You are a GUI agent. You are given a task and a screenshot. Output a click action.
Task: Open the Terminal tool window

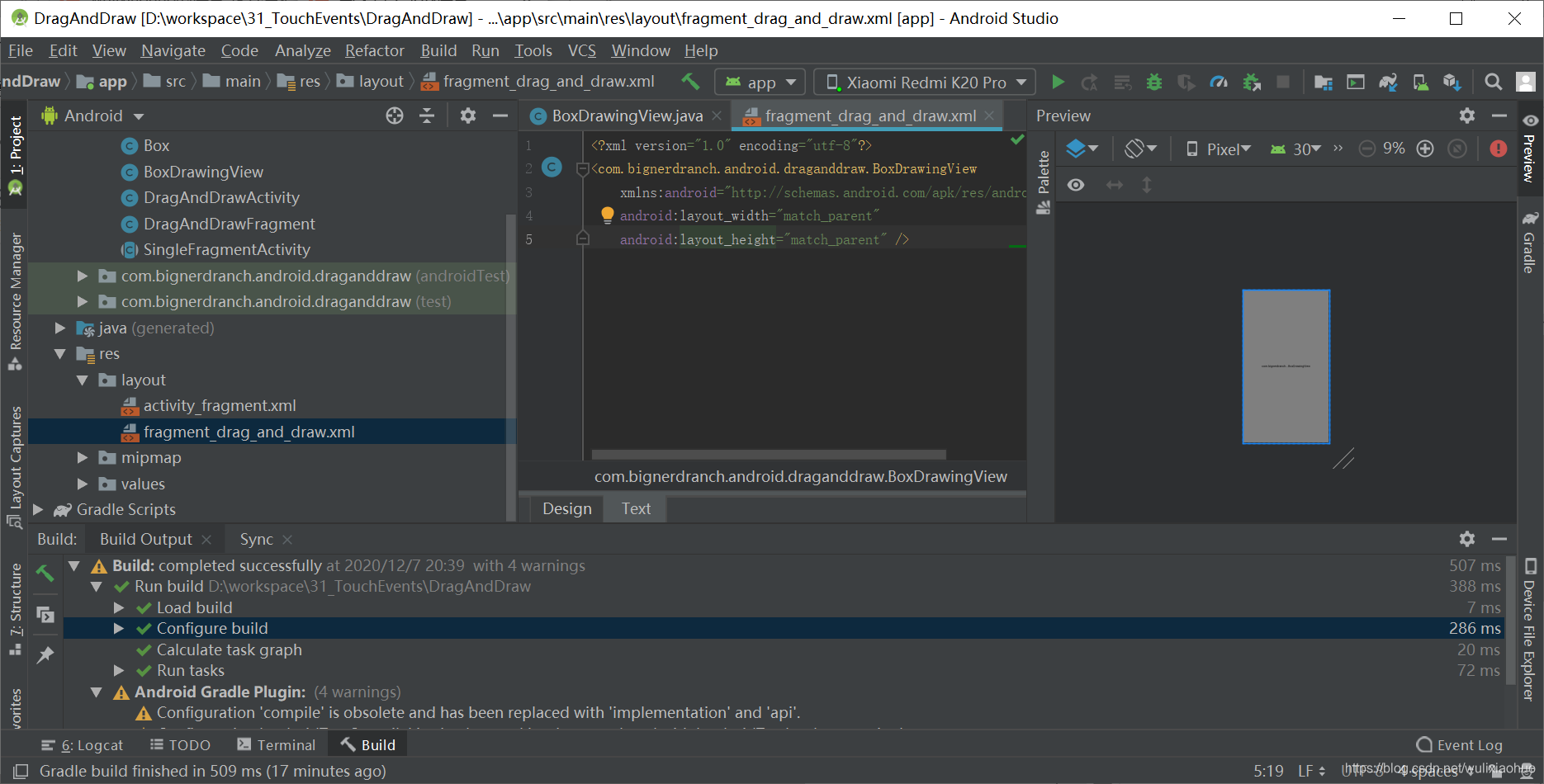276,744
